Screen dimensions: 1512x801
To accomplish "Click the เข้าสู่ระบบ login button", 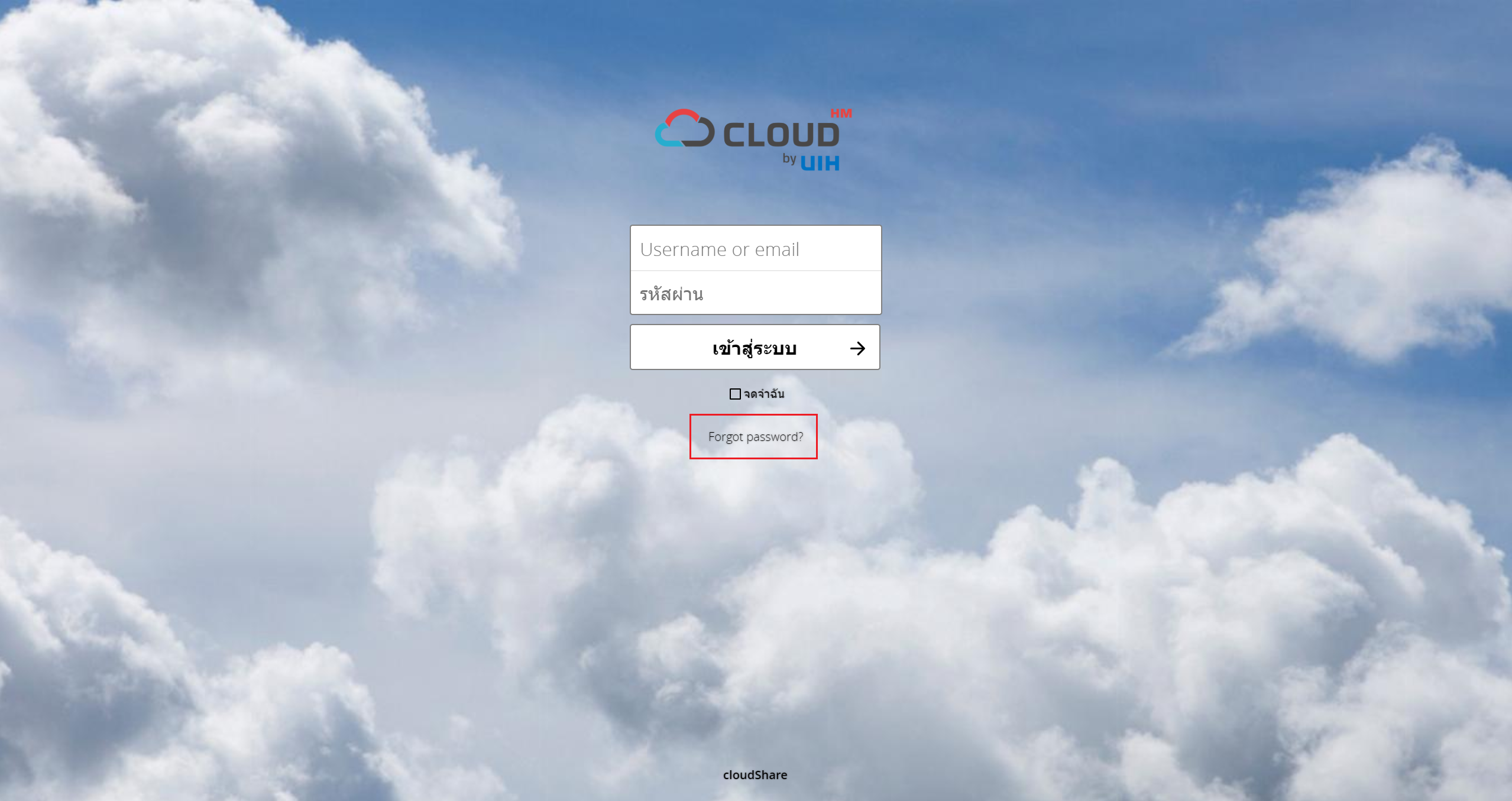I will tap(755, 347).
